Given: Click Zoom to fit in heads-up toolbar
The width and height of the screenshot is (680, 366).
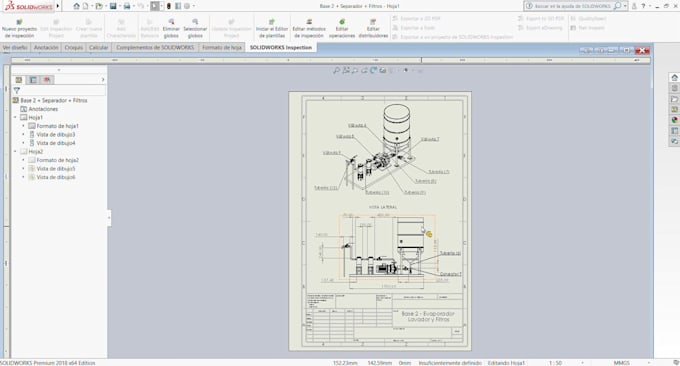Looking at the screenshot, I should point(336,70).
